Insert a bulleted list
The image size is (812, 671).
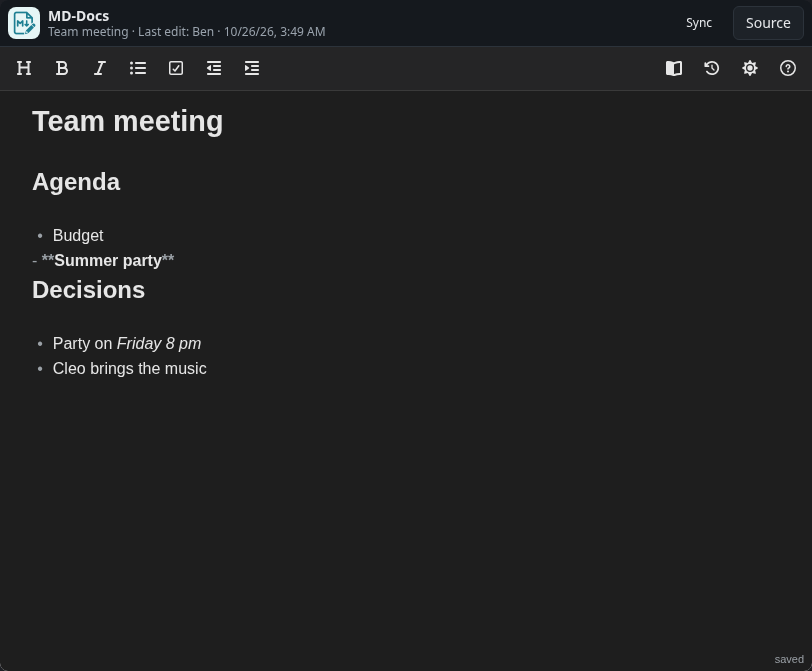click(138, 68)
